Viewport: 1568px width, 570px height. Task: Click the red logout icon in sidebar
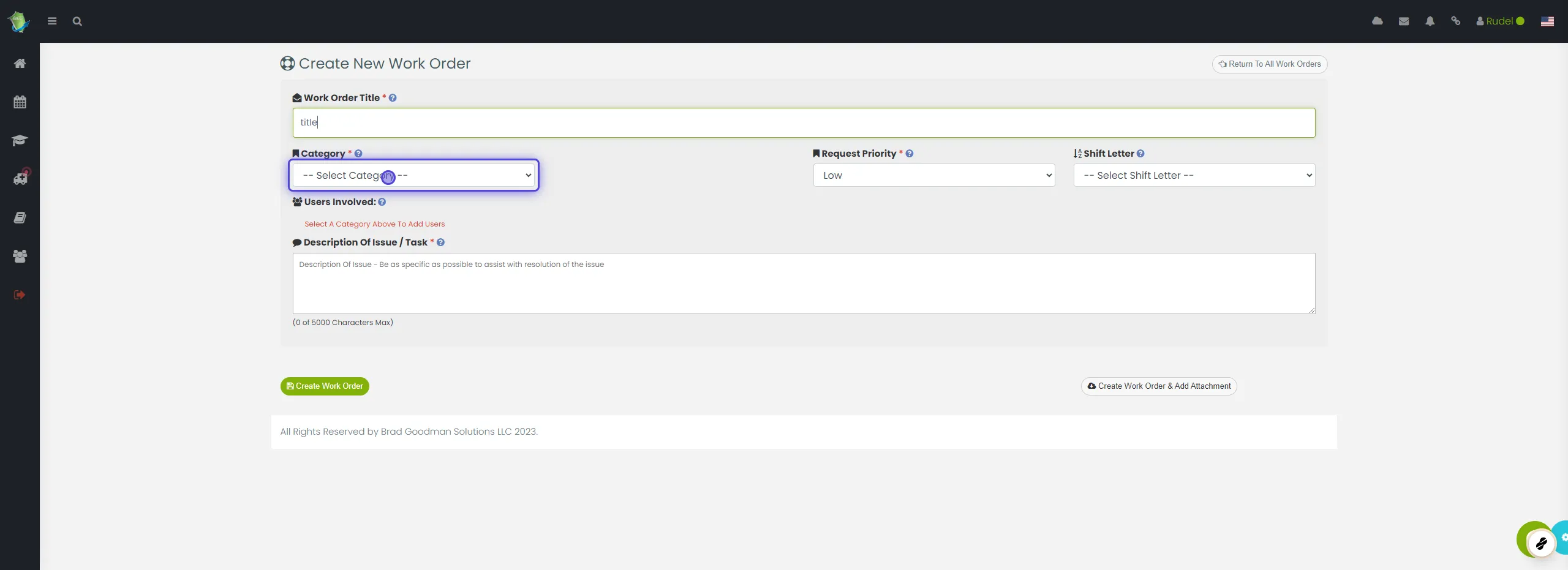click(20, 295)
